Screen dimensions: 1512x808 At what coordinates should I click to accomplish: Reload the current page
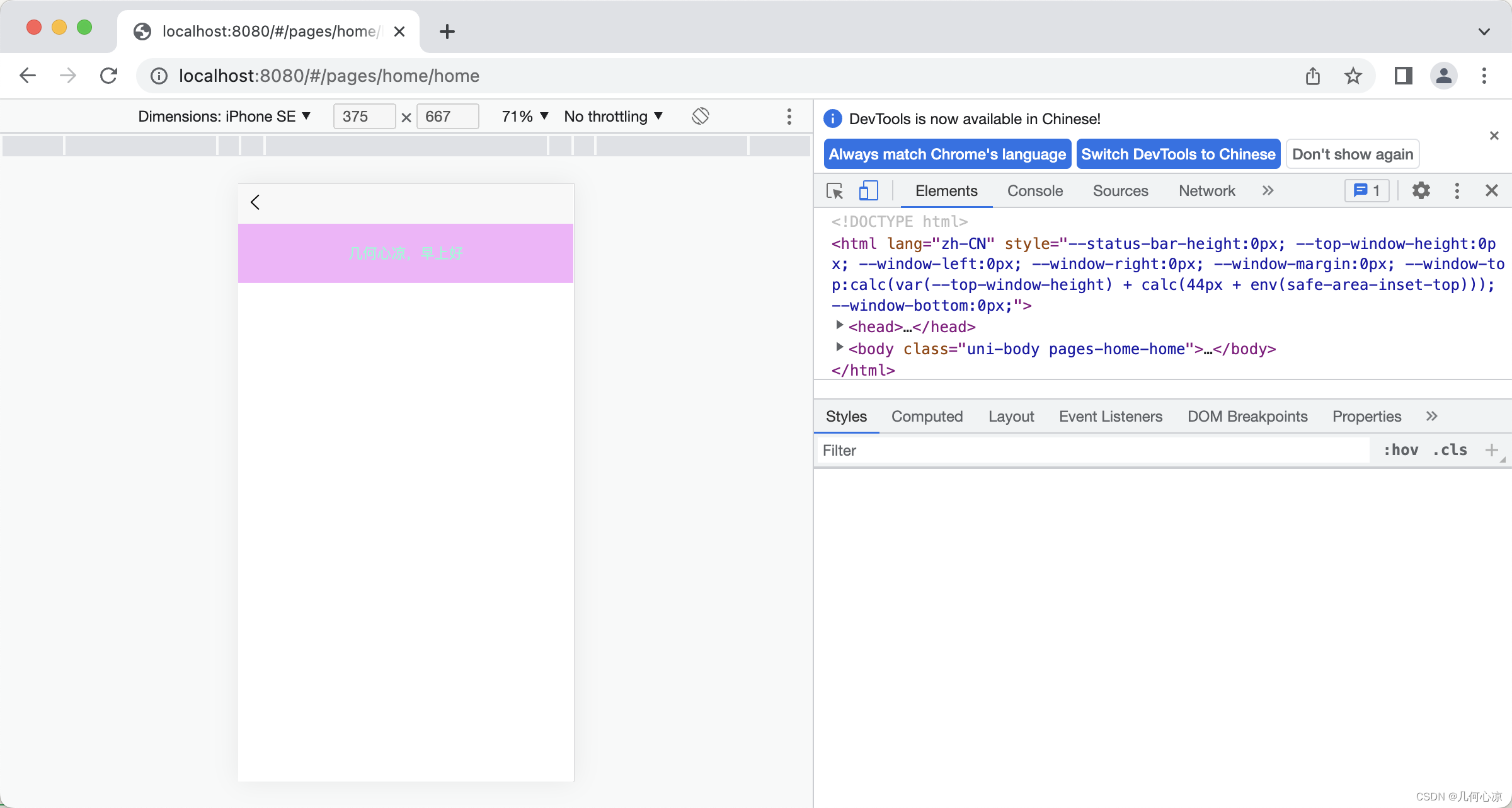pos(108,76)
